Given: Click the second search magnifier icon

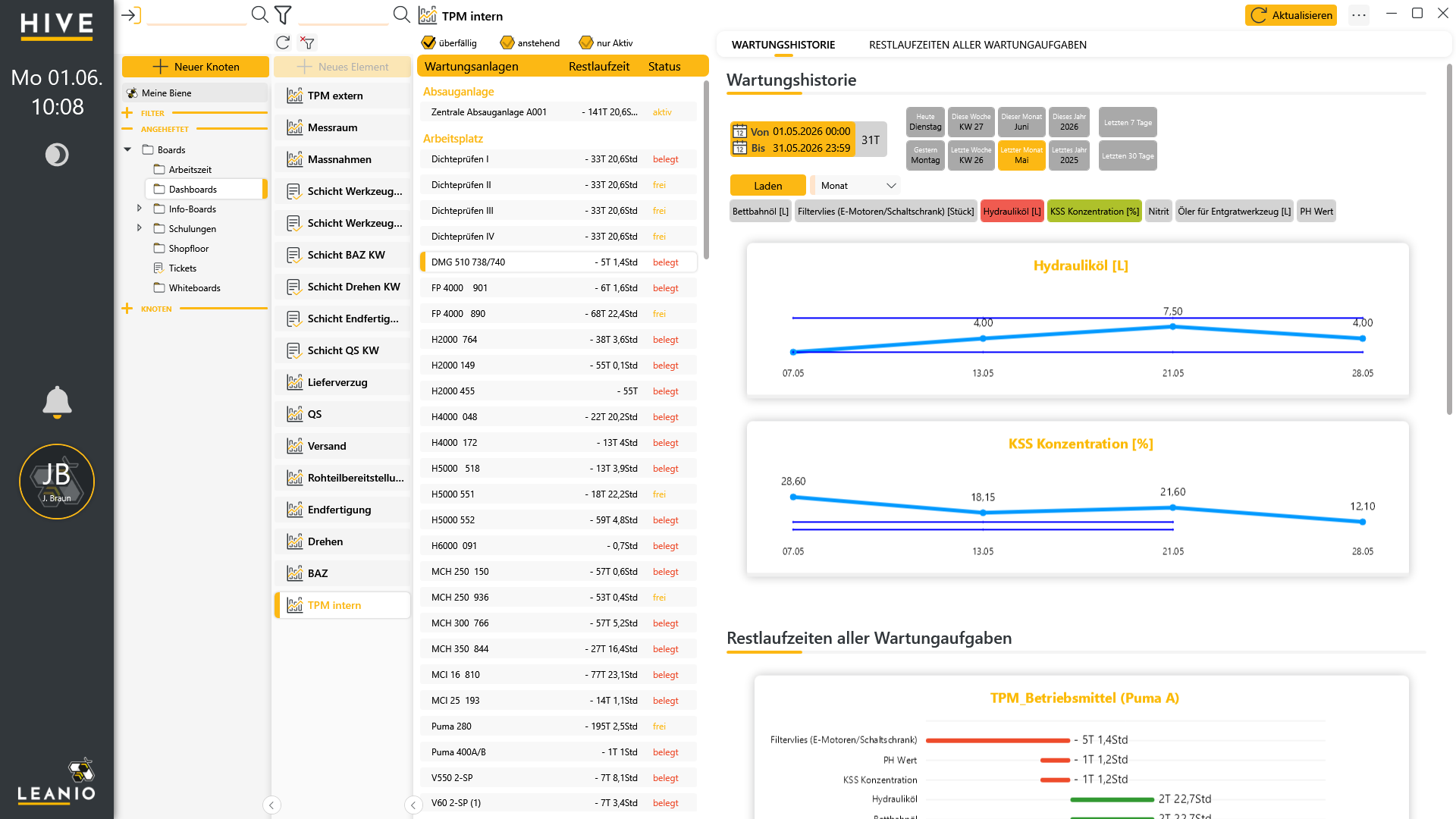Looking at the screenshot, I should click(x=401, y=14).
